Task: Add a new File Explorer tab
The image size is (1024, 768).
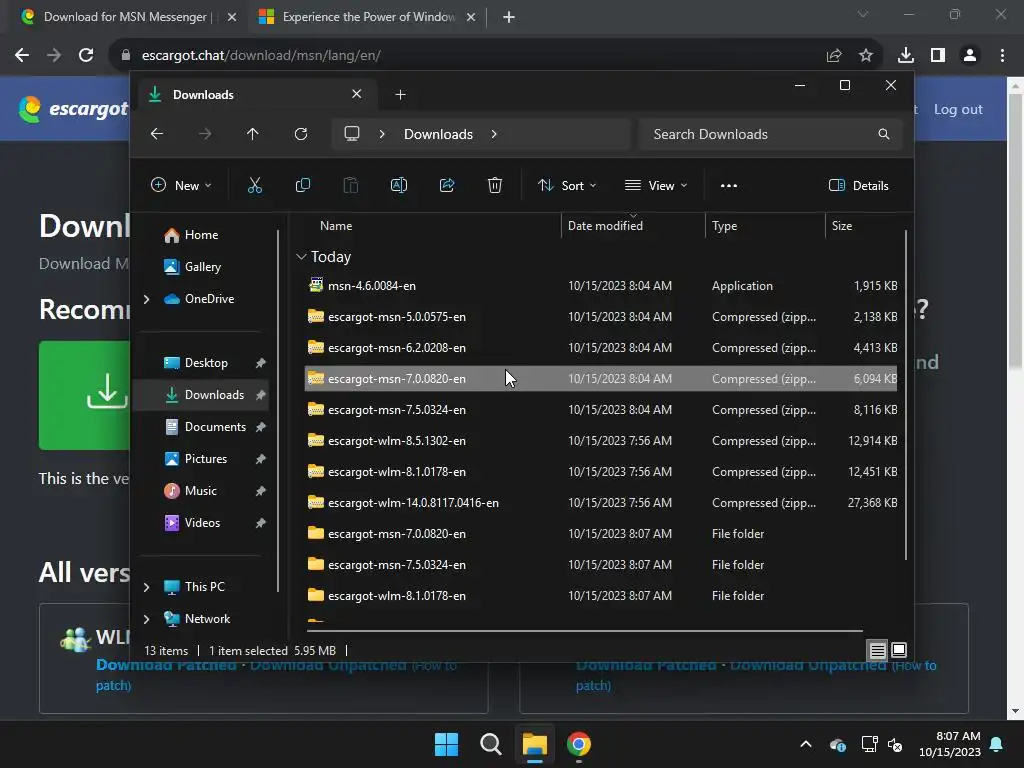Action: coord(400,95)
